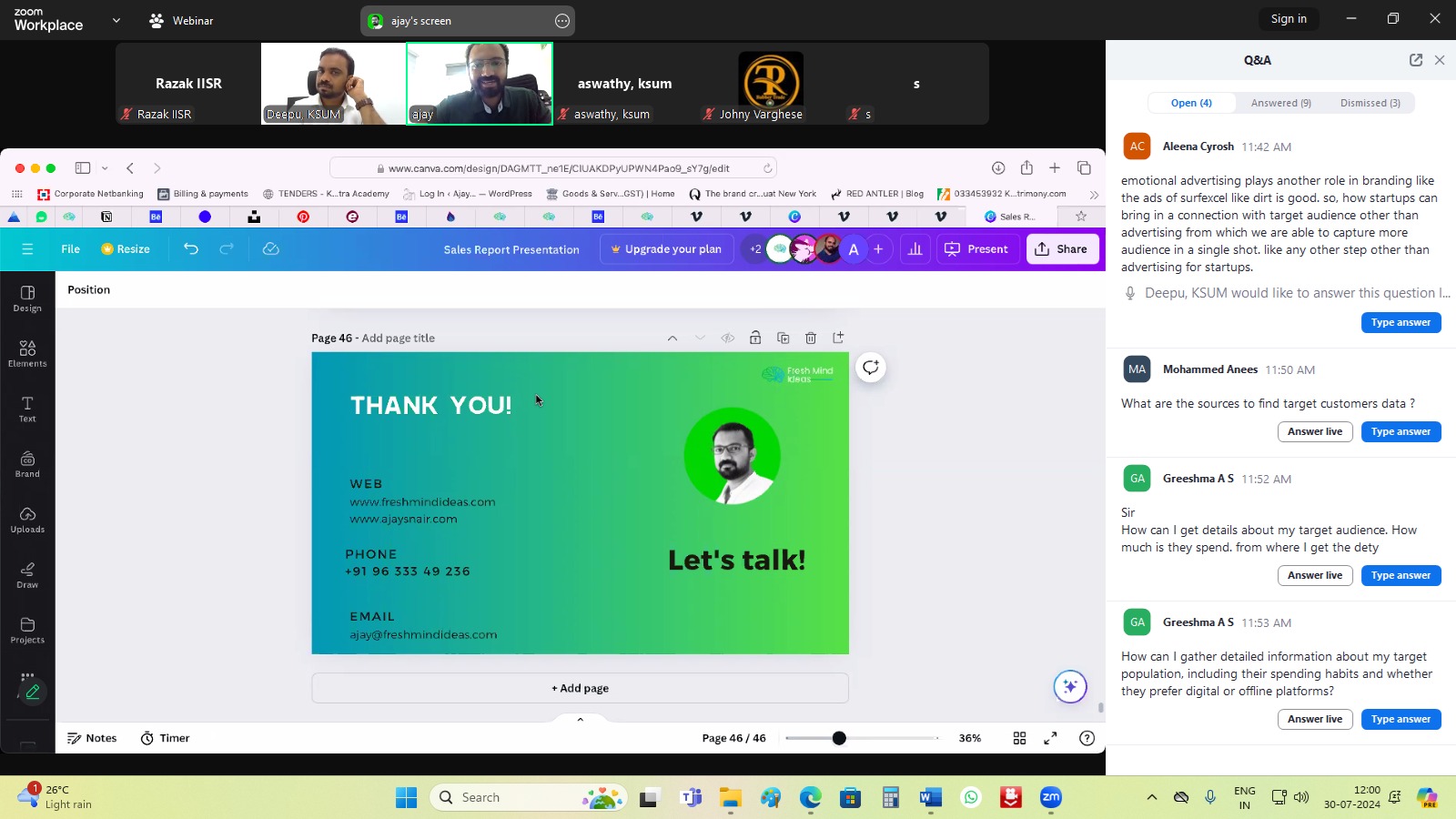
Task: Select the Draw tool in sidebar
Action: click(x=27, y=574)
